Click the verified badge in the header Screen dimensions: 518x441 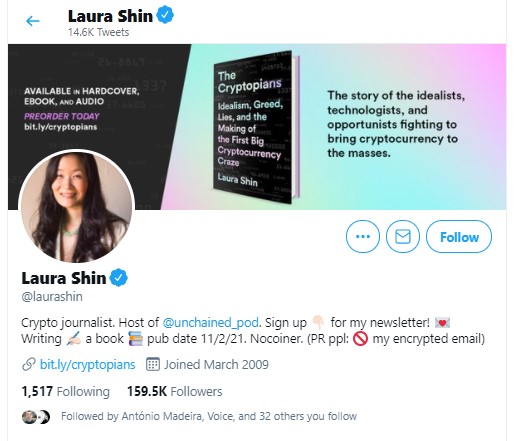click(165, 15)
